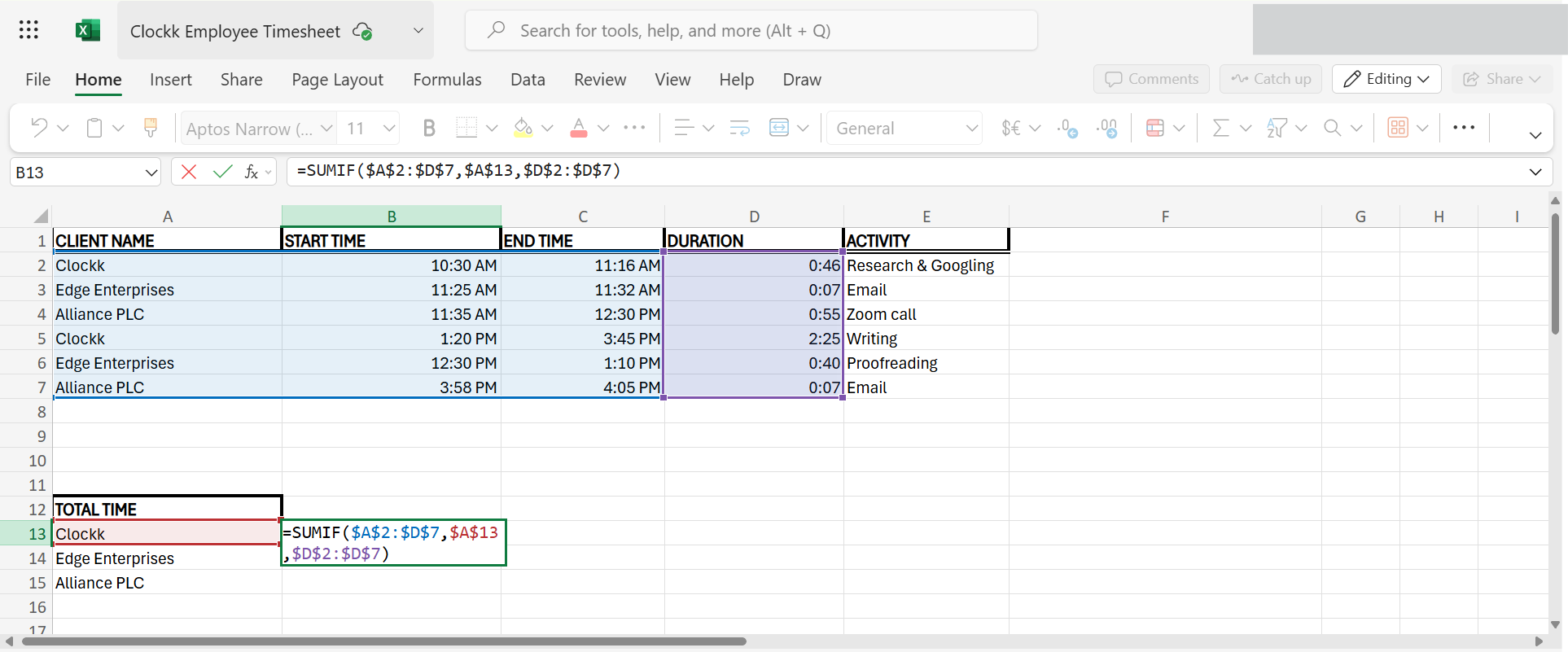Select the Edge Enterprises total cell A14
The width and height of the screenshot is (1568, 652).
[168, 558]
